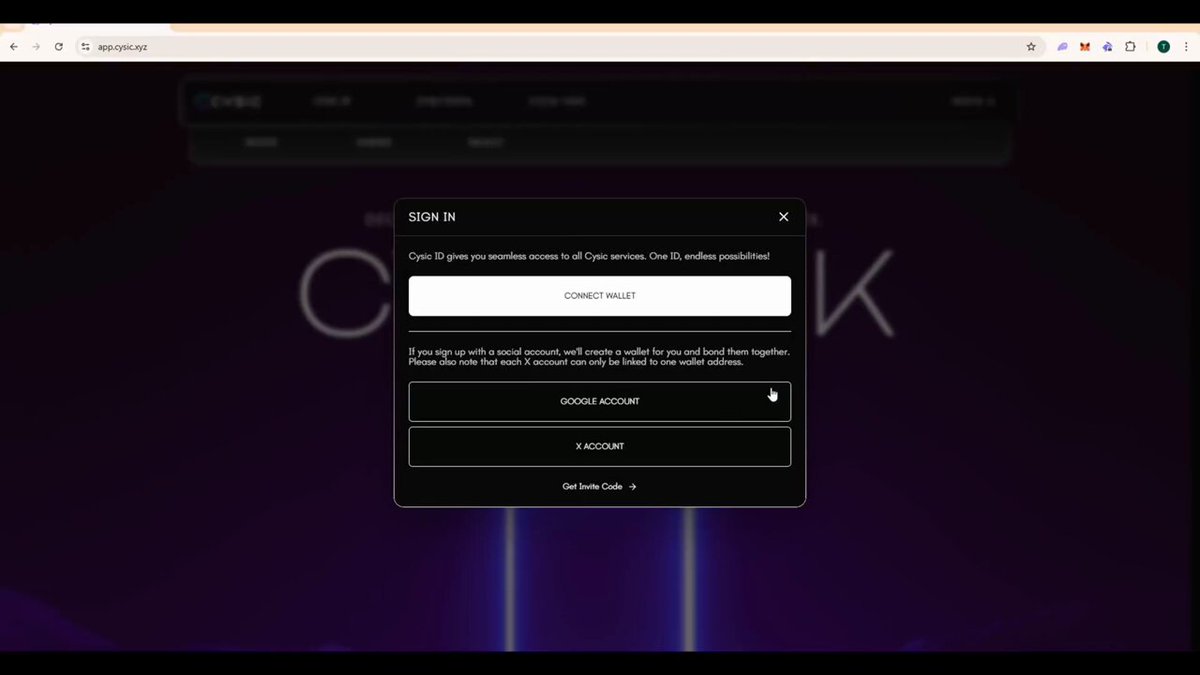Screen dimensions: 1200x675
Task: Close the Sign In dialog
Action: 783,217
